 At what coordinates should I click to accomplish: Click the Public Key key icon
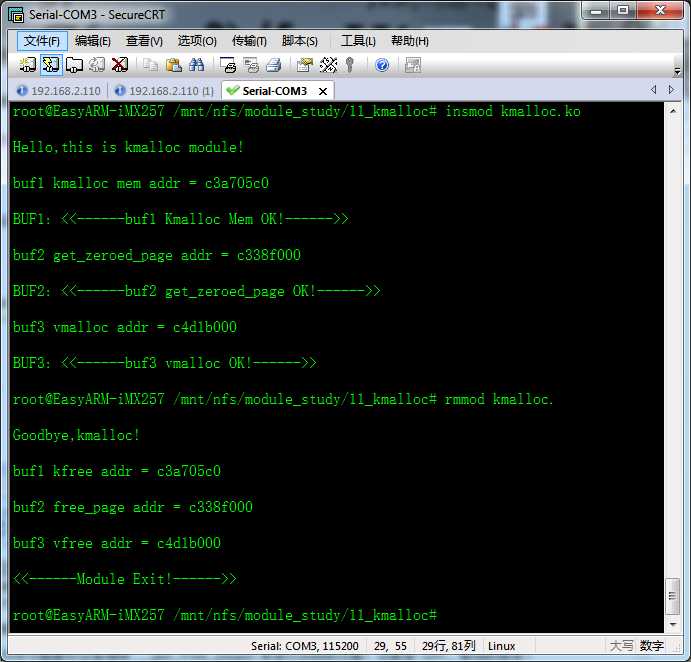[350, 65]
